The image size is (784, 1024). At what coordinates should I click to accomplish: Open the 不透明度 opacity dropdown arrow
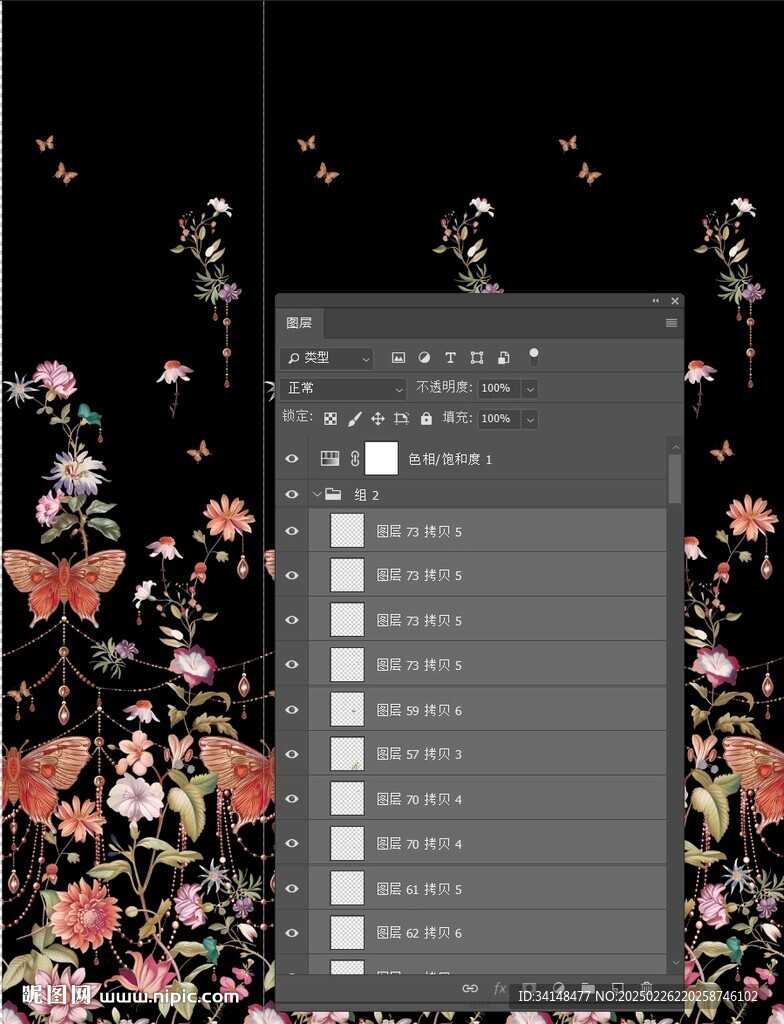click(530, 388)
